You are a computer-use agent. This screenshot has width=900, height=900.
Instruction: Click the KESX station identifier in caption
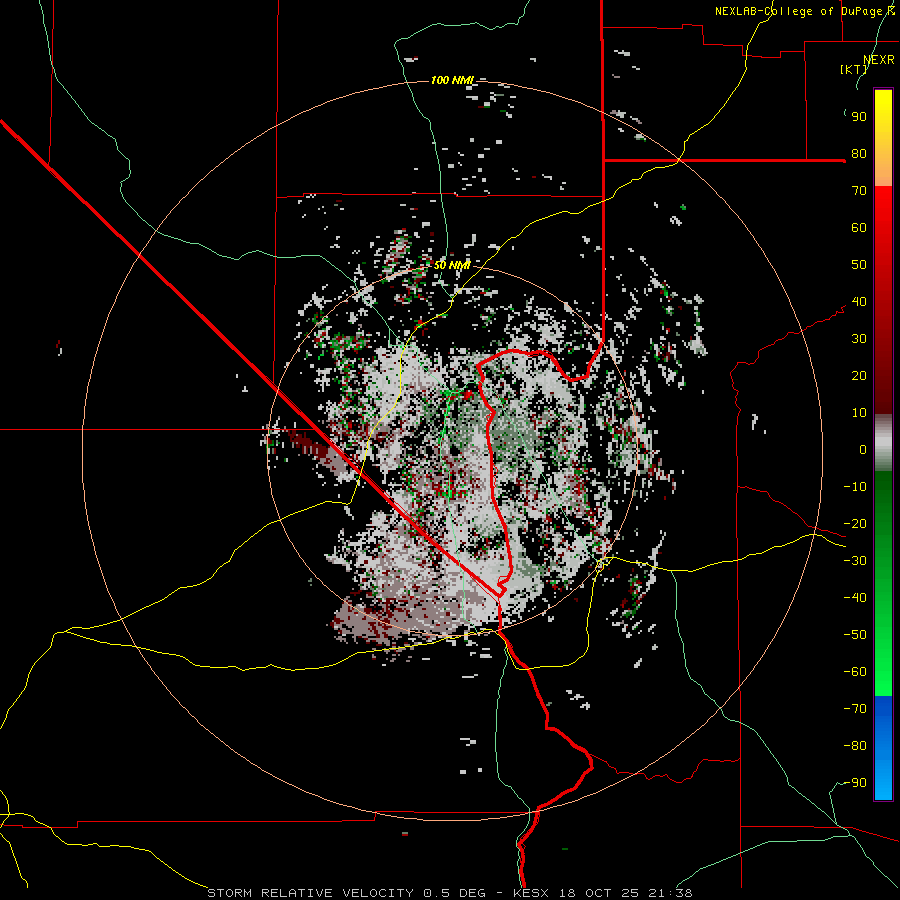(532, 893)
